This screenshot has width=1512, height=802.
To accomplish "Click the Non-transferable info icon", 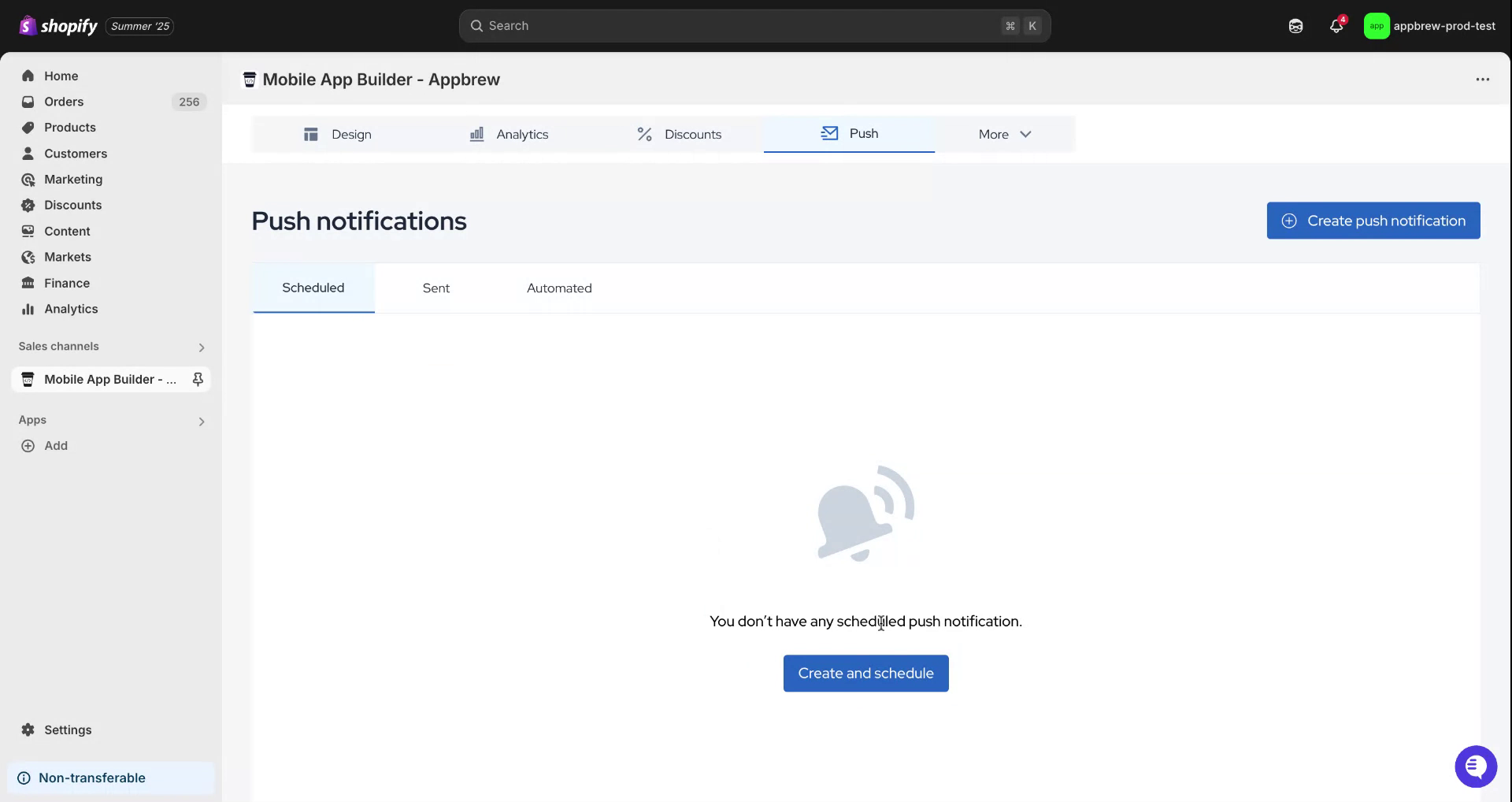I will 24,778.
